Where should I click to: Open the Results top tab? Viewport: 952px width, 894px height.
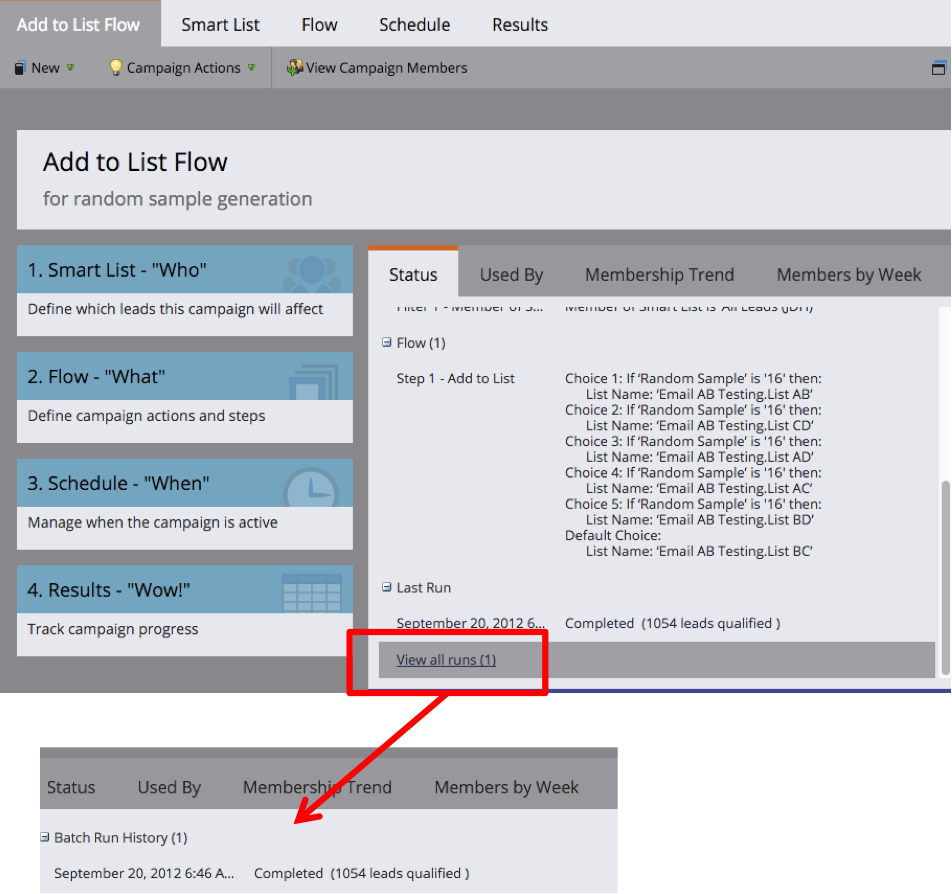point(519,25)
